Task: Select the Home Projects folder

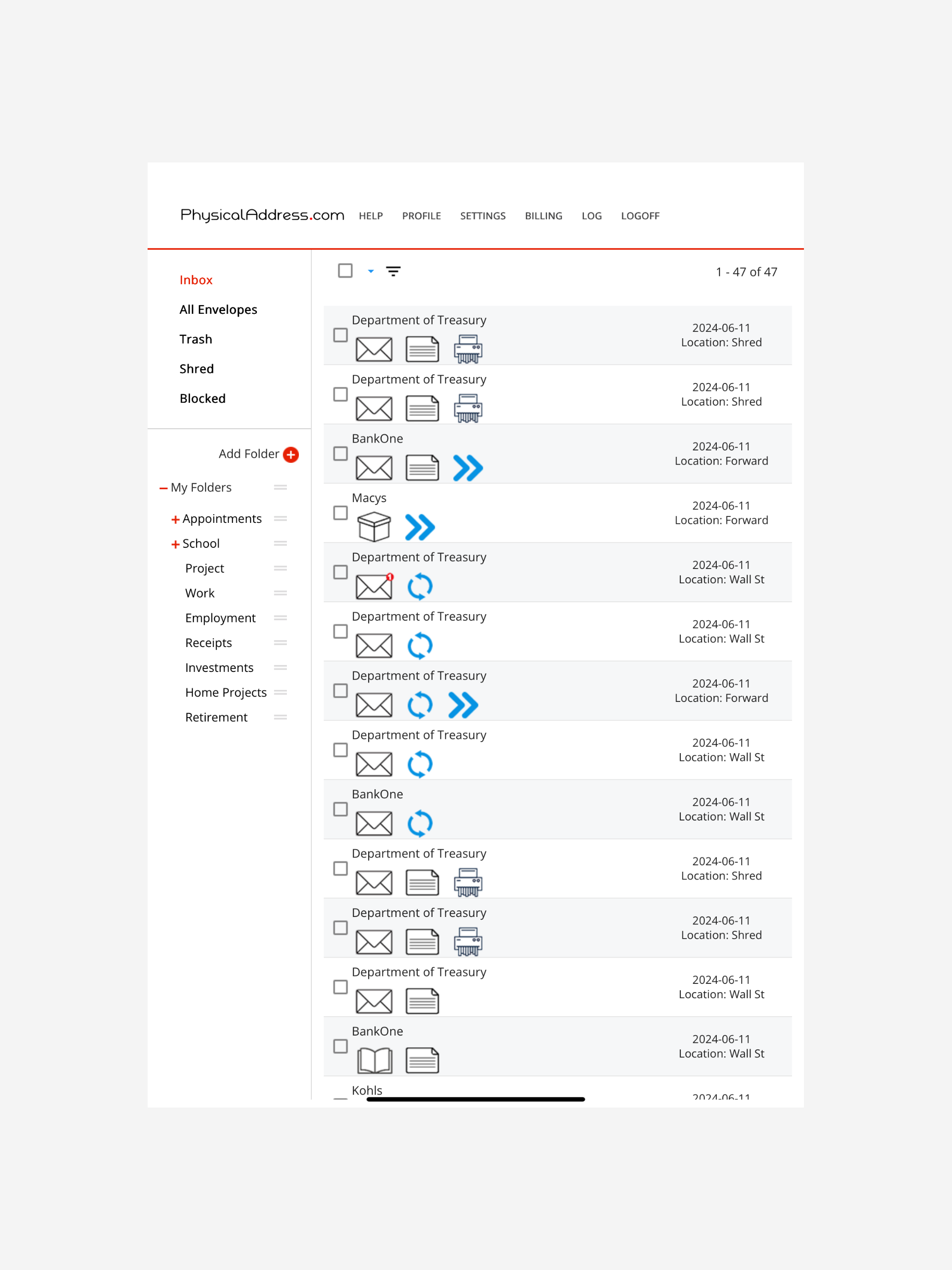Action: [226, 693]
